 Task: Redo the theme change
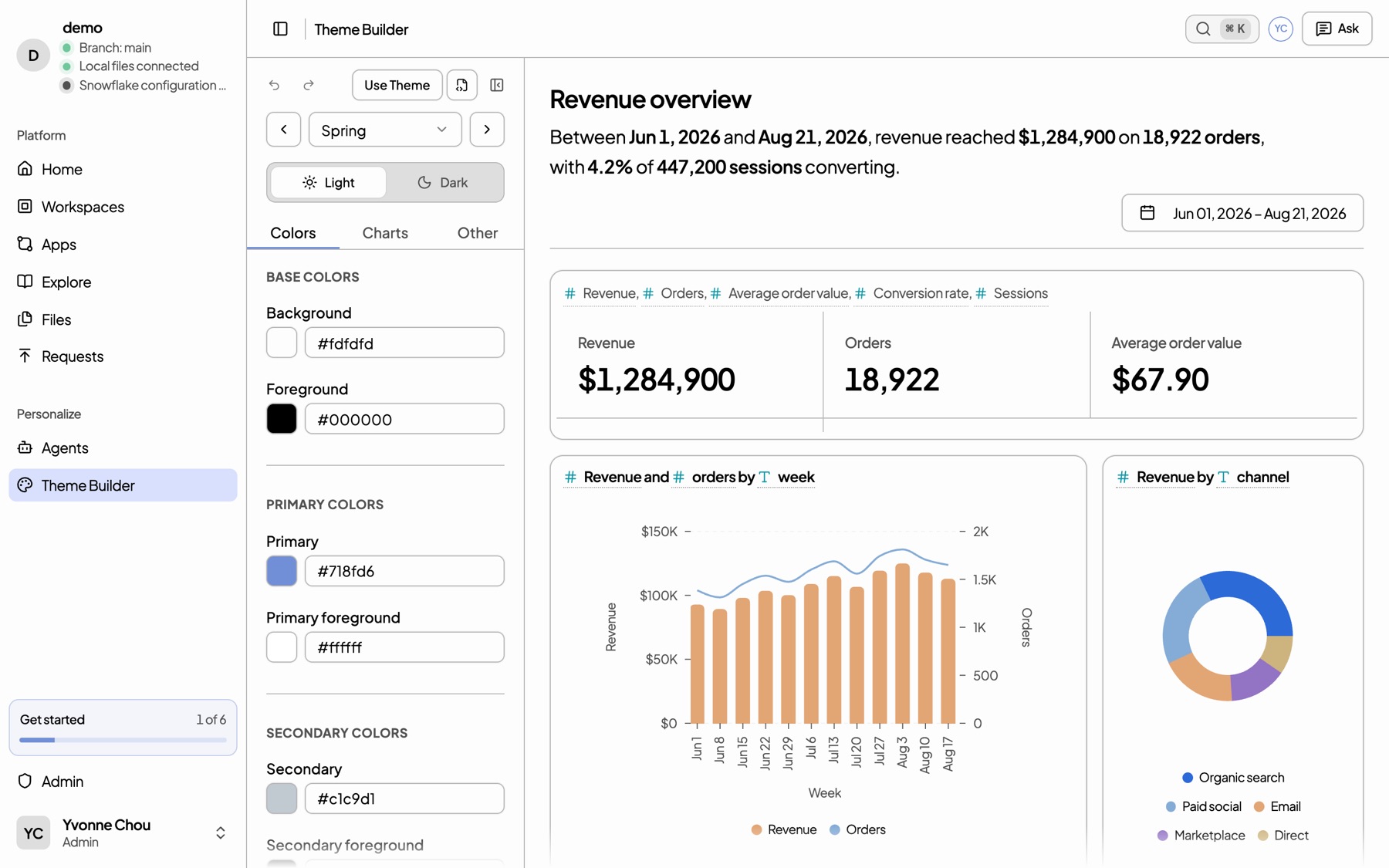coord(309,85)
